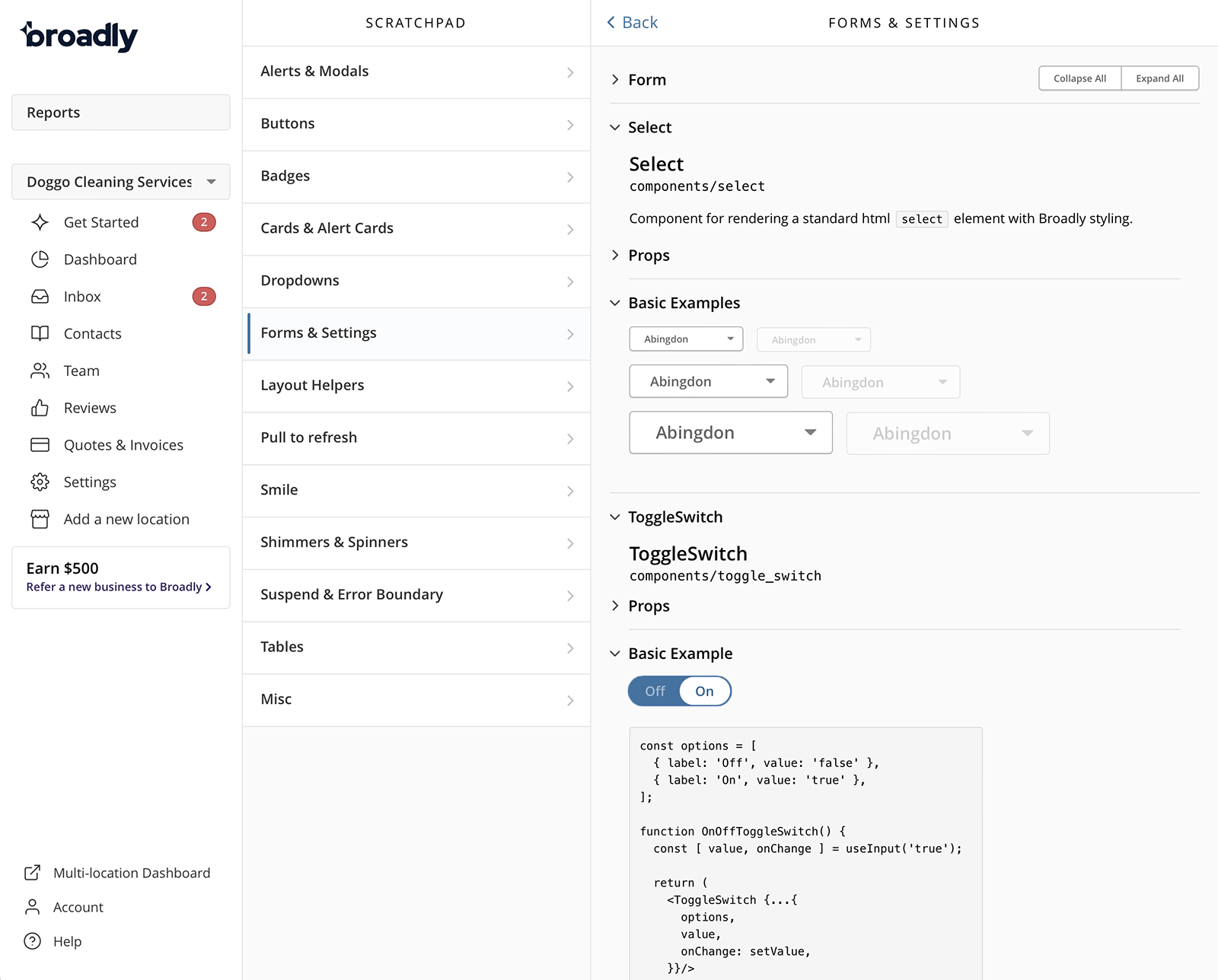
Task: Click chevron on Badges row
Action: [570, 177]
